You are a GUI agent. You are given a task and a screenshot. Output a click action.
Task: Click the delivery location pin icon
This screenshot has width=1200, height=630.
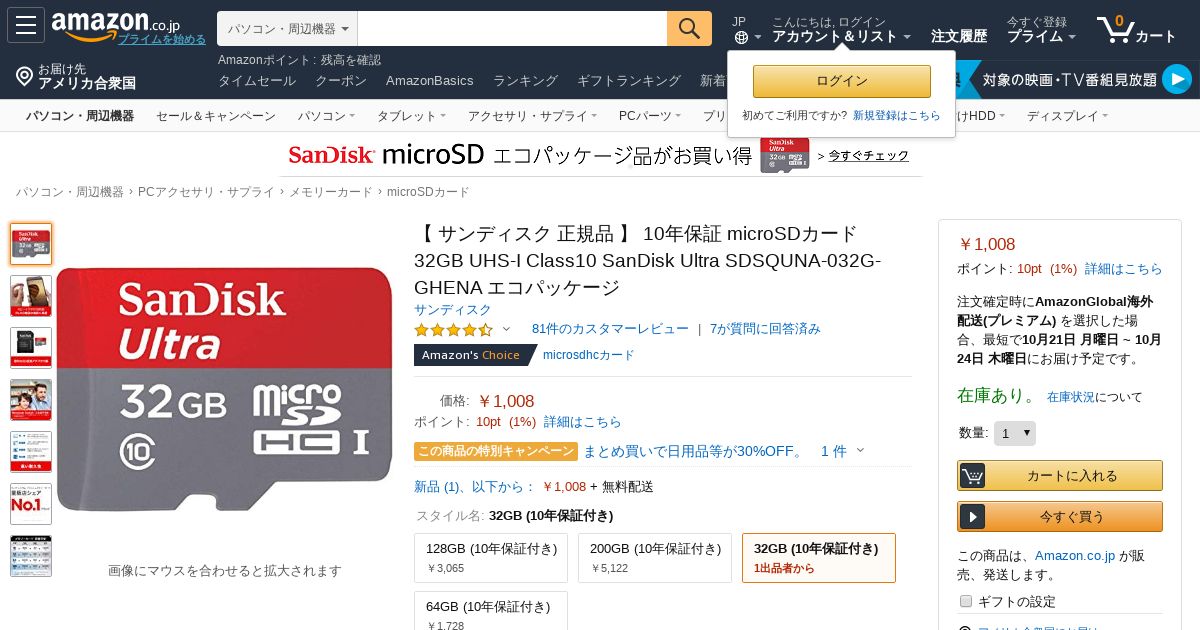click(24, 76)
